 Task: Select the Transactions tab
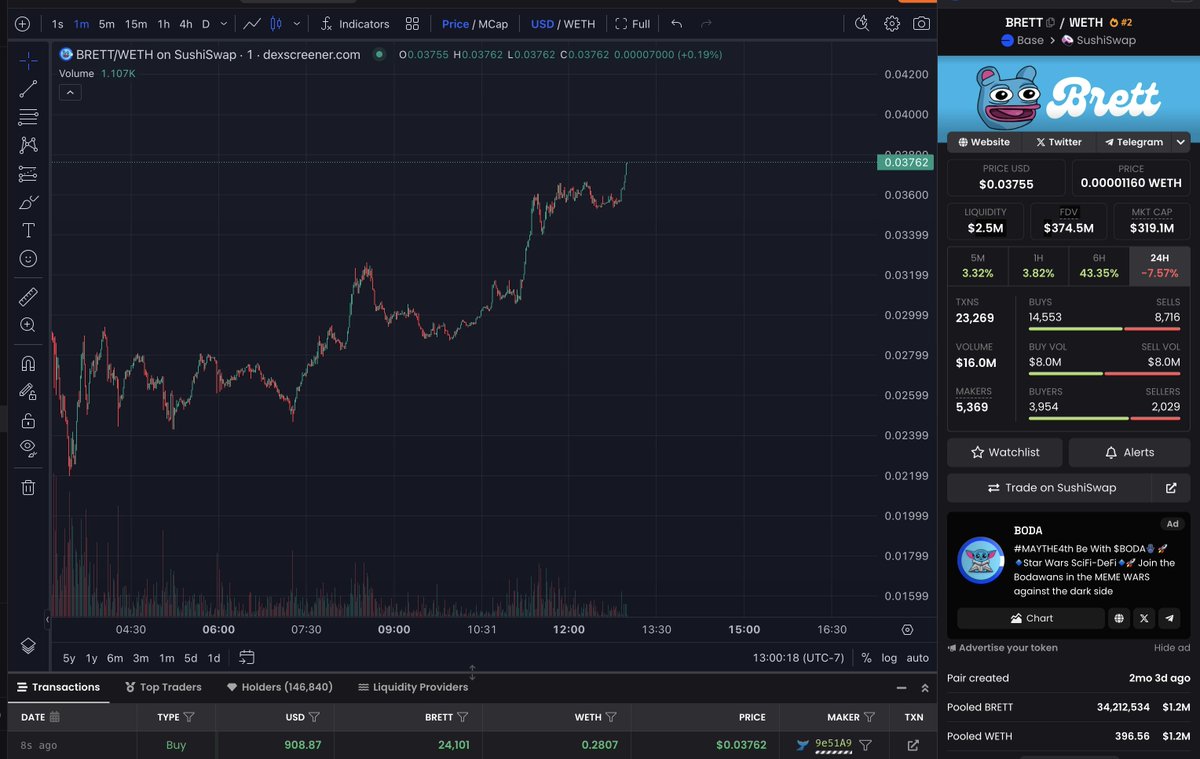pos(57,687)
